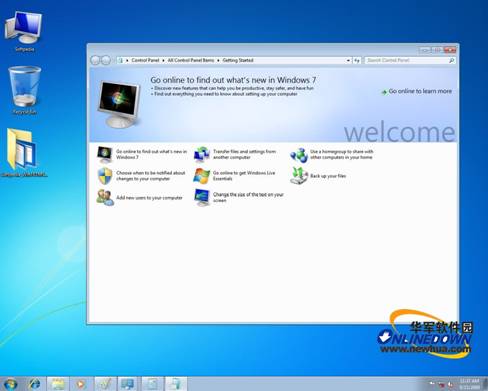488x391 pixels.
Task: Click the Search Control Panel field
Action: [410, 60]
